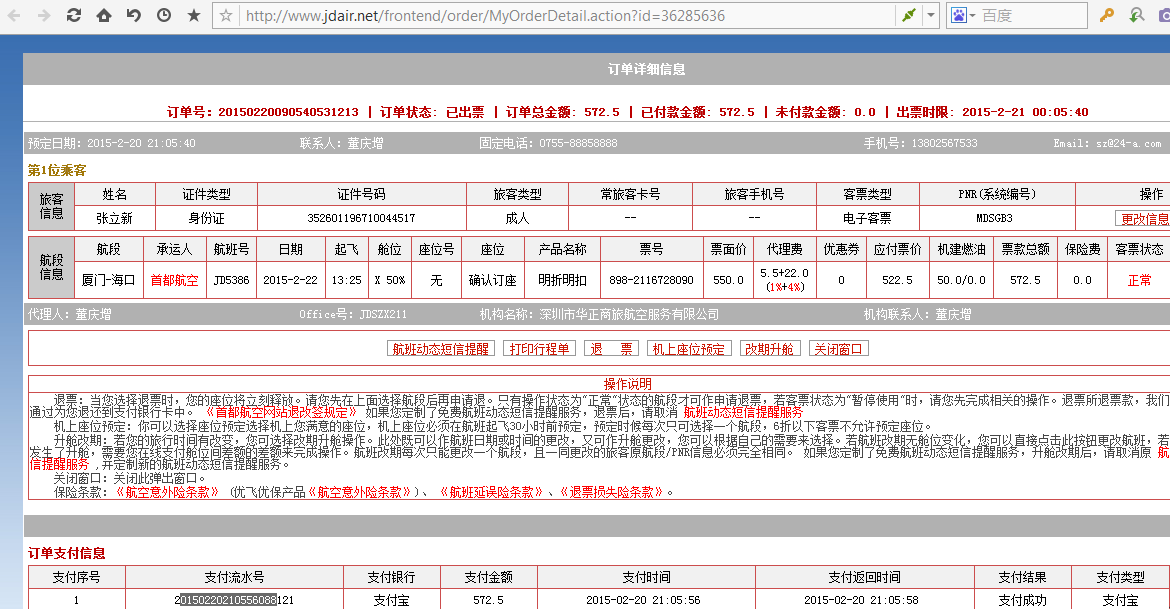Click the 改期升舱 button

point(769,349)
